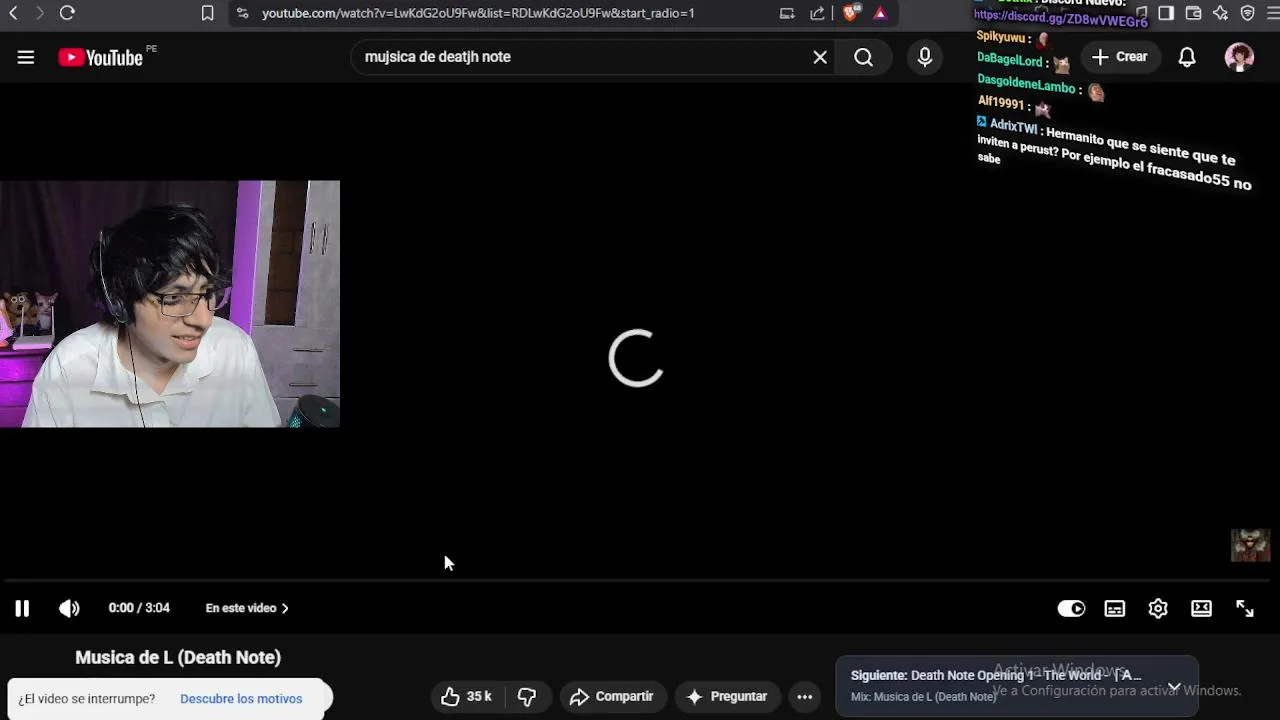Go to YouTube home via logo

tap(101, 57)
